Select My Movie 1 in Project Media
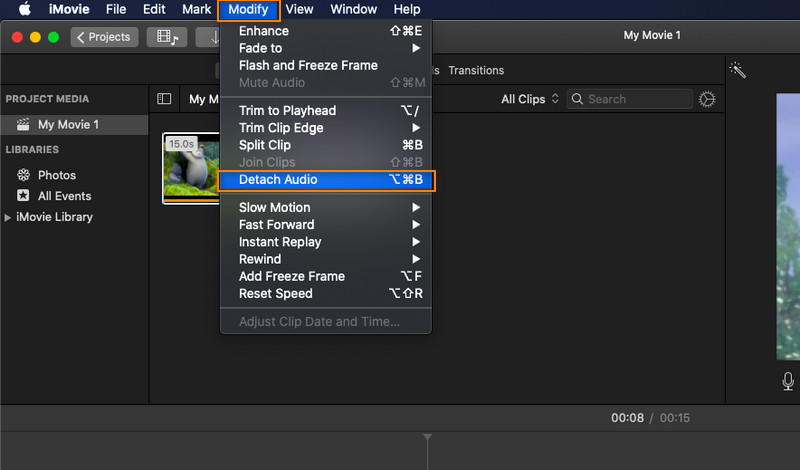This screenshot has width=800, height=470. (74, 125)
